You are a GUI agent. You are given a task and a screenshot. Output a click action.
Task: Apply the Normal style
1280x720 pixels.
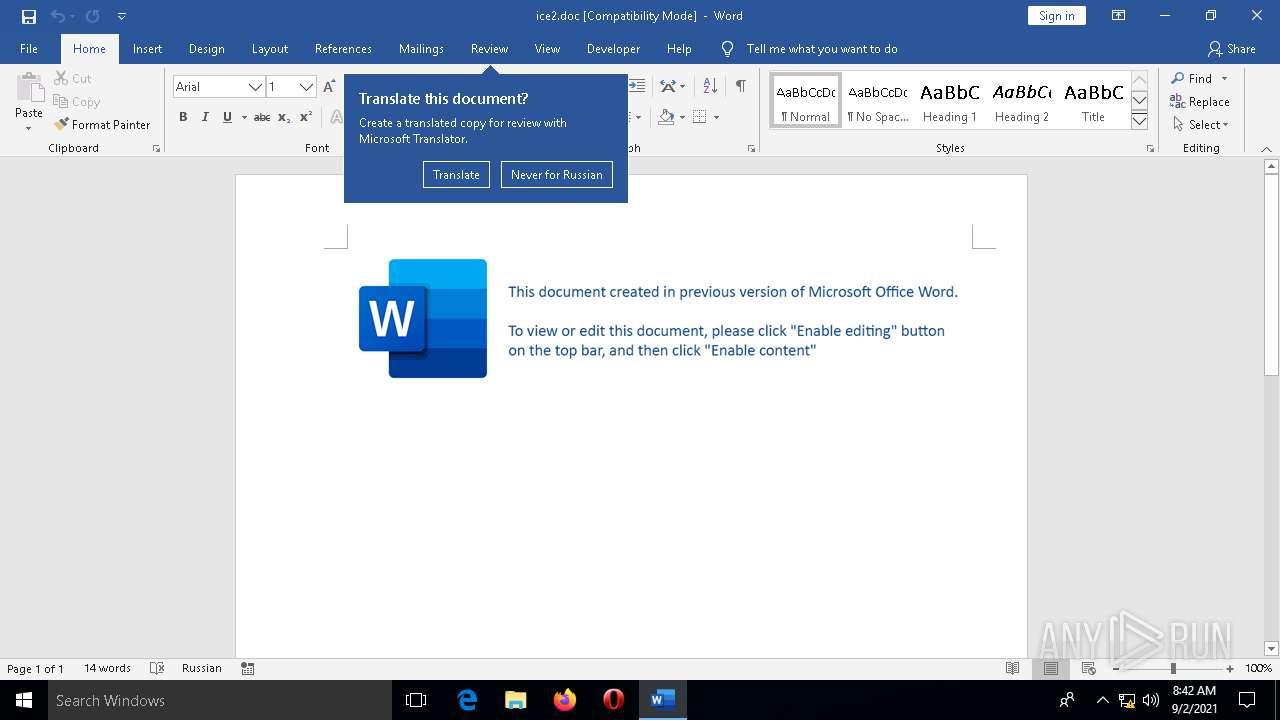coord(806,101)
